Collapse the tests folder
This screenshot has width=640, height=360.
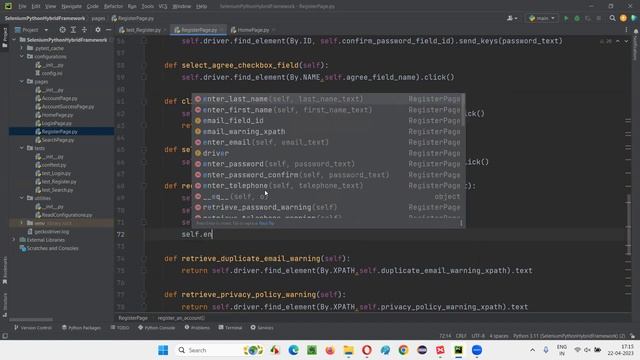22,148
